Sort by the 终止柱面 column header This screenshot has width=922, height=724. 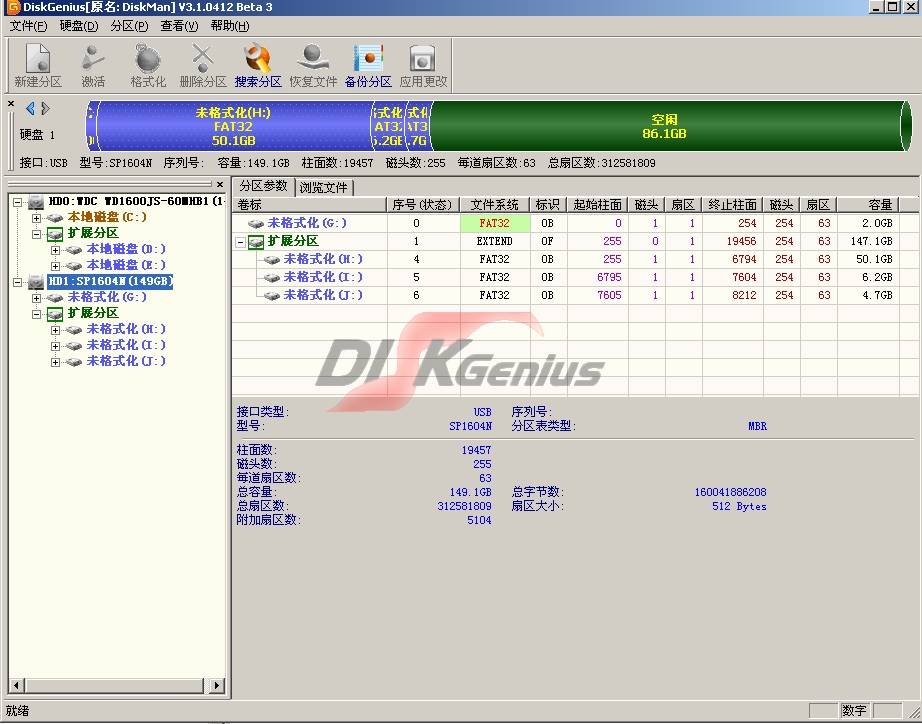[x=733, y=205]
